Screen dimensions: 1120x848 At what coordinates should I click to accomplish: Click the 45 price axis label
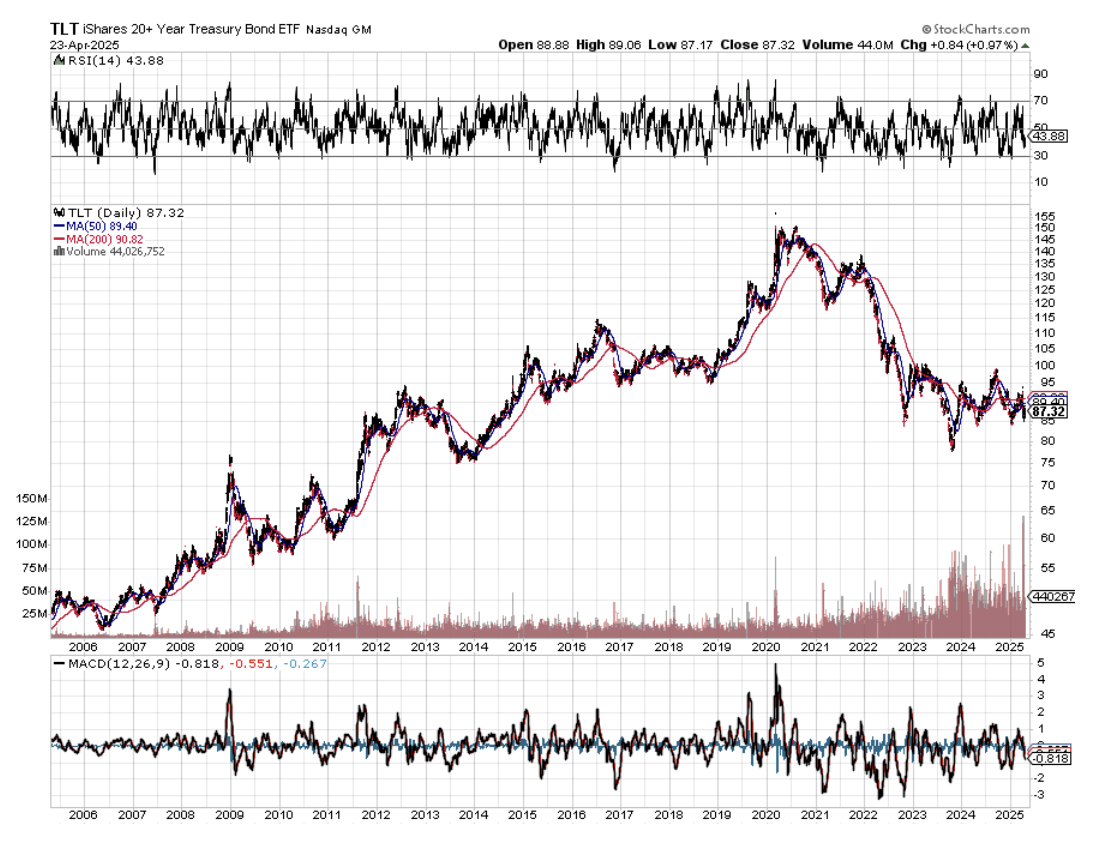(1048, 634)
